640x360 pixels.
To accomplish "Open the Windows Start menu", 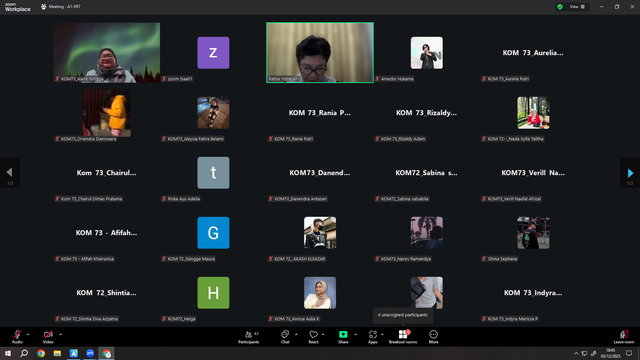I will tap(8, 353).
